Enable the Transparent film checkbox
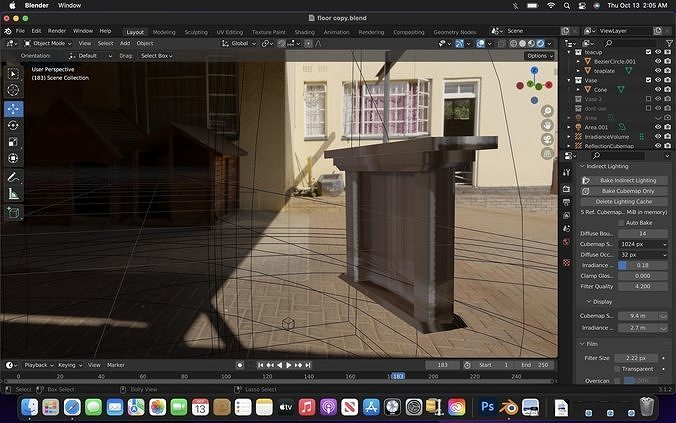The image size is (676, 423). pyautogui.click(x=617, y=368)
